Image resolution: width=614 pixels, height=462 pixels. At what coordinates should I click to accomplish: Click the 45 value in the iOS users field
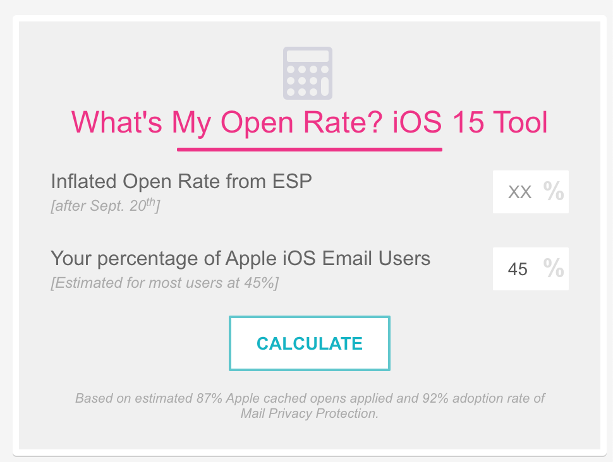[x=517, y=269]
